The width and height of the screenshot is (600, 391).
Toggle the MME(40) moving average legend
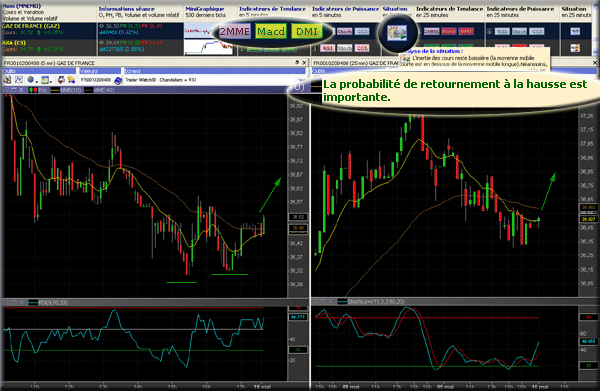[99, 90]
